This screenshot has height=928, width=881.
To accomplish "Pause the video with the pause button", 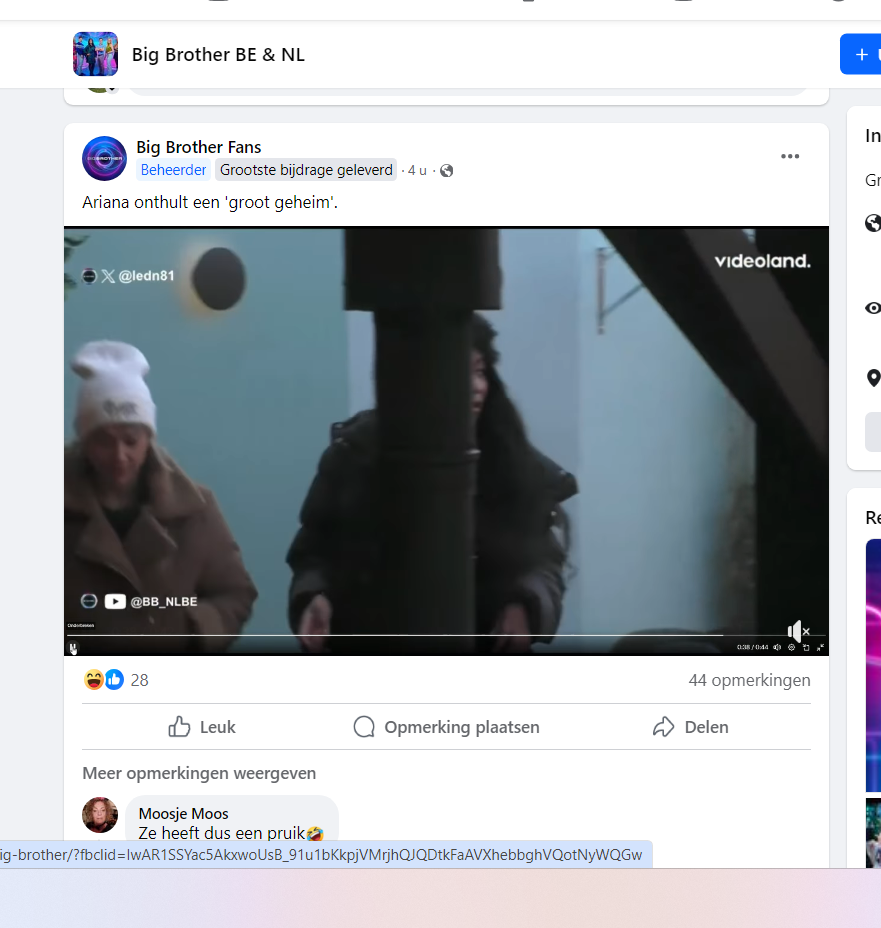I will pos(73,648).
